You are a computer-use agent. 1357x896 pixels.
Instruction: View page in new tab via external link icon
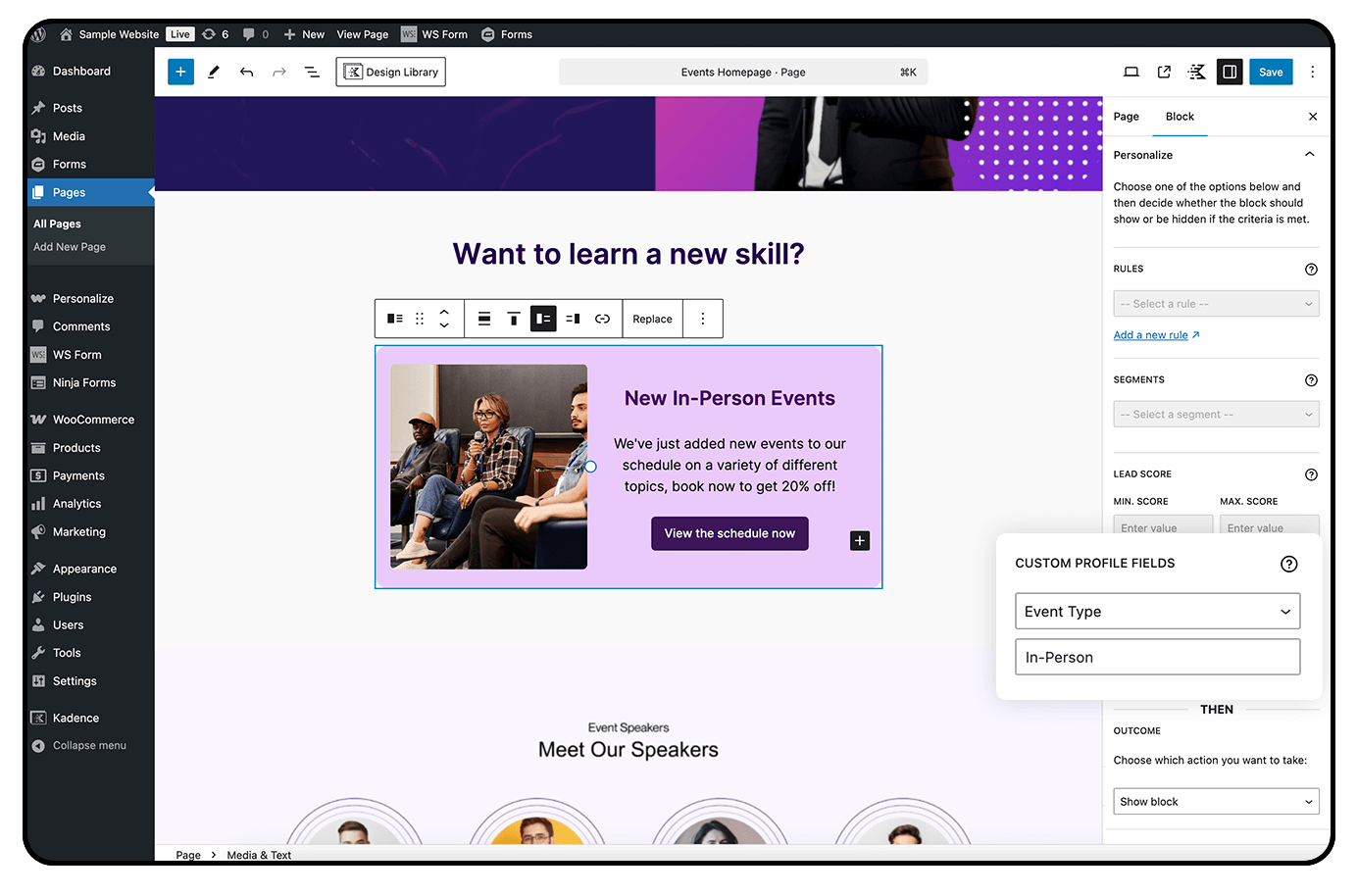click(1164, 72)
